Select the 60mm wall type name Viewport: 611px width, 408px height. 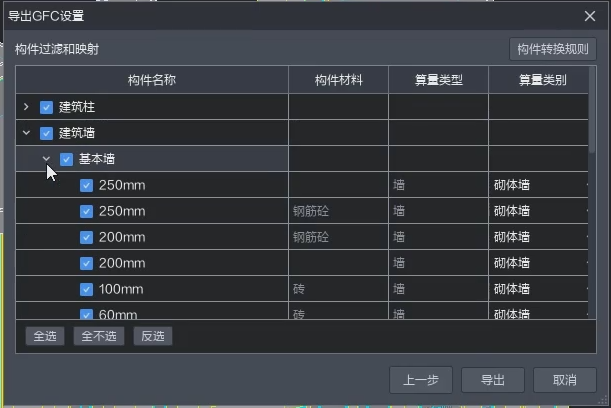pyautogui.click(x=118, y=314)
